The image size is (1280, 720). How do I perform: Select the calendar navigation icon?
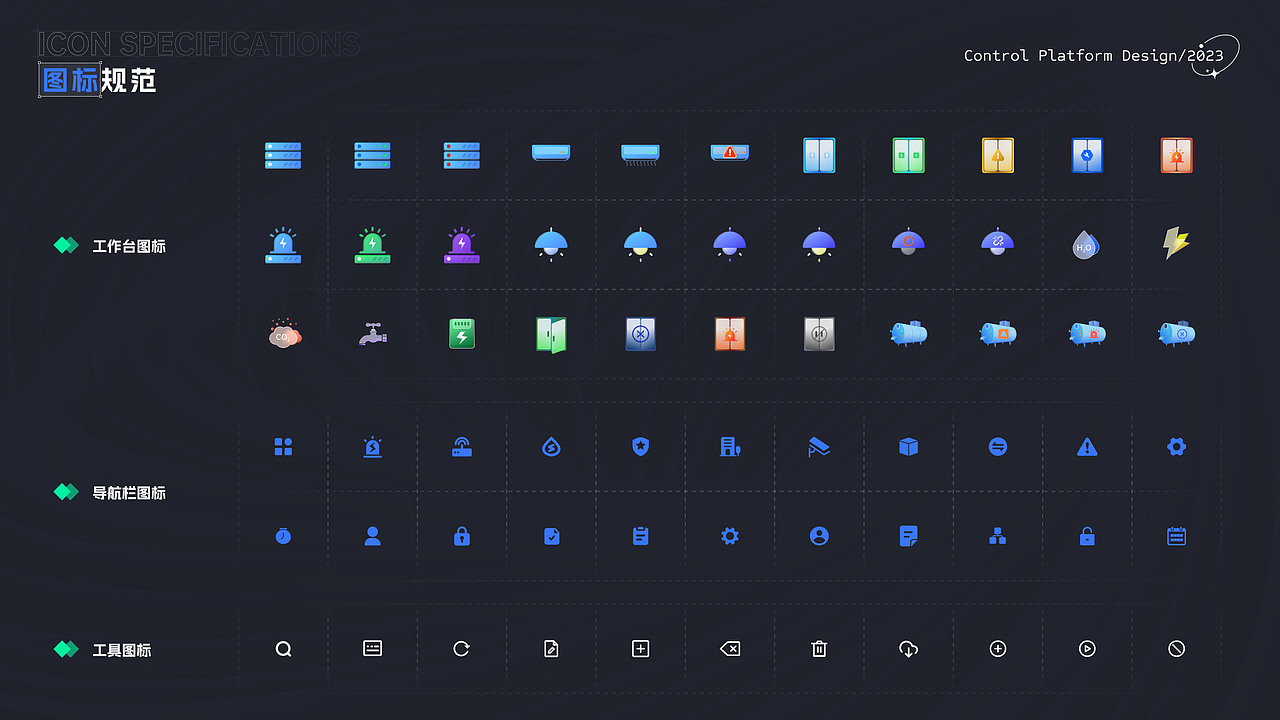pyautogui.click(x=1176, y=536)
